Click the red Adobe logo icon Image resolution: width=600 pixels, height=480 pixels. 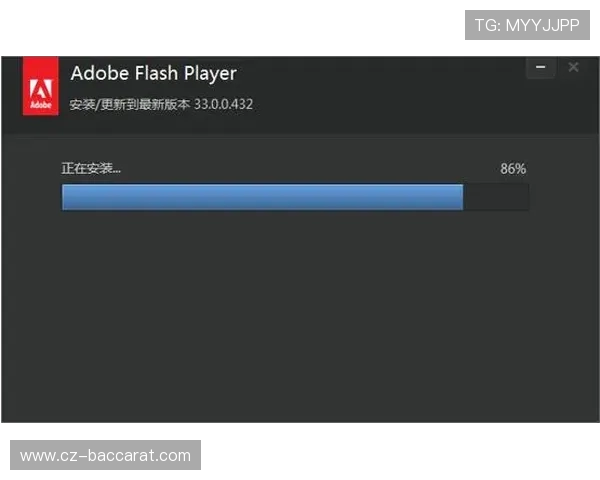(x=41, y=88)
